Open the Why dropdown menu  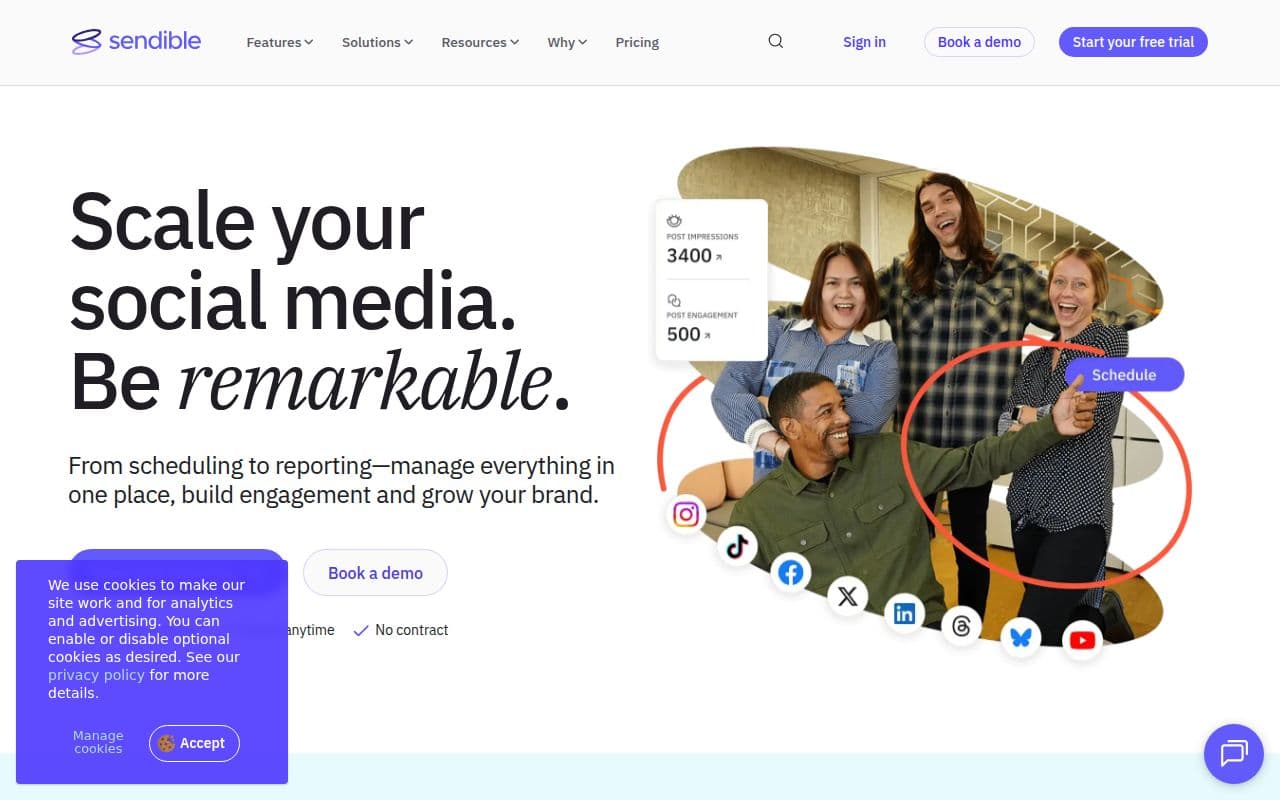(x=567, y=42)
